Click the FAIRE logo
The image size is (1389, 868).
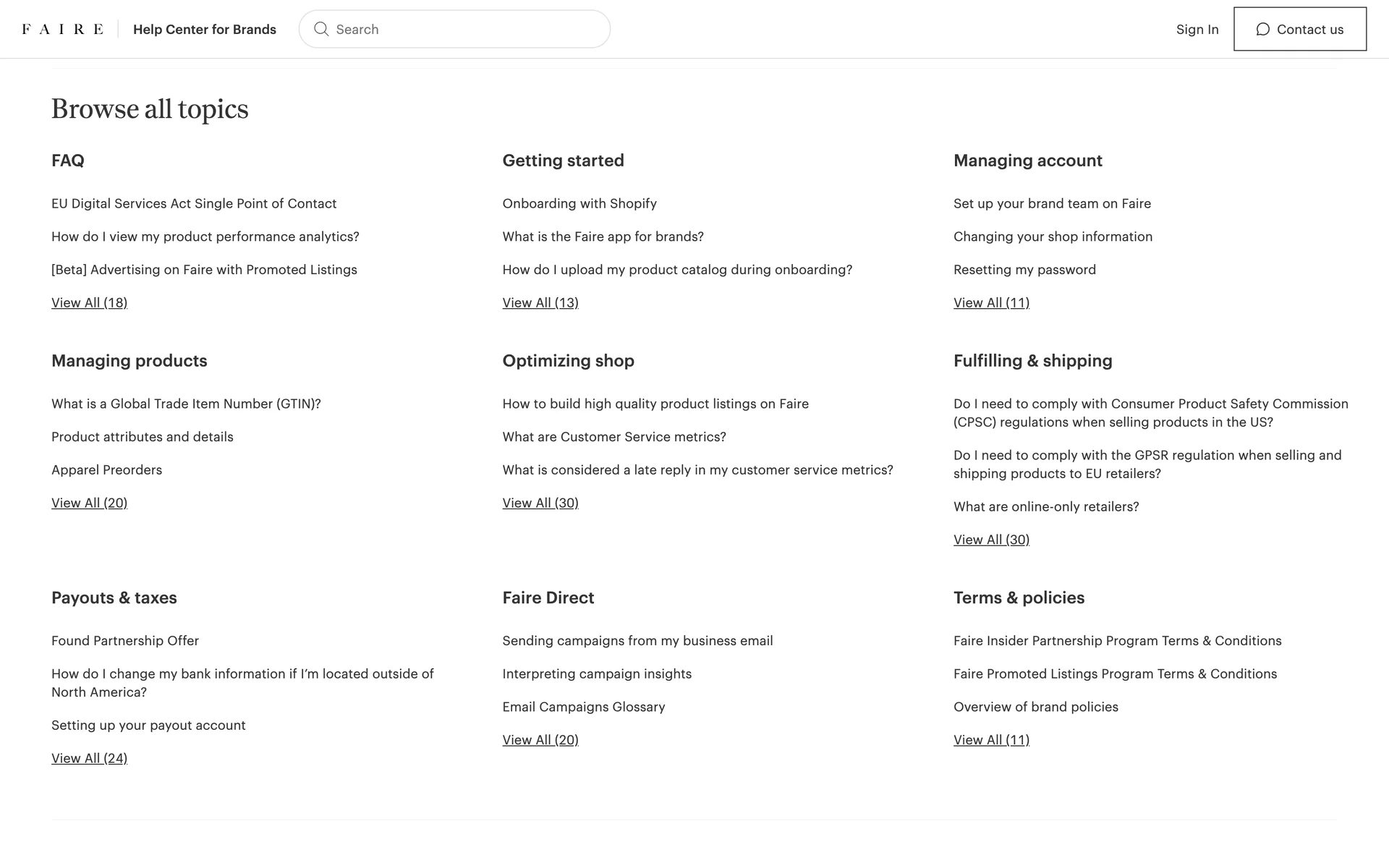pyautogui.click(x=62, y=29)
